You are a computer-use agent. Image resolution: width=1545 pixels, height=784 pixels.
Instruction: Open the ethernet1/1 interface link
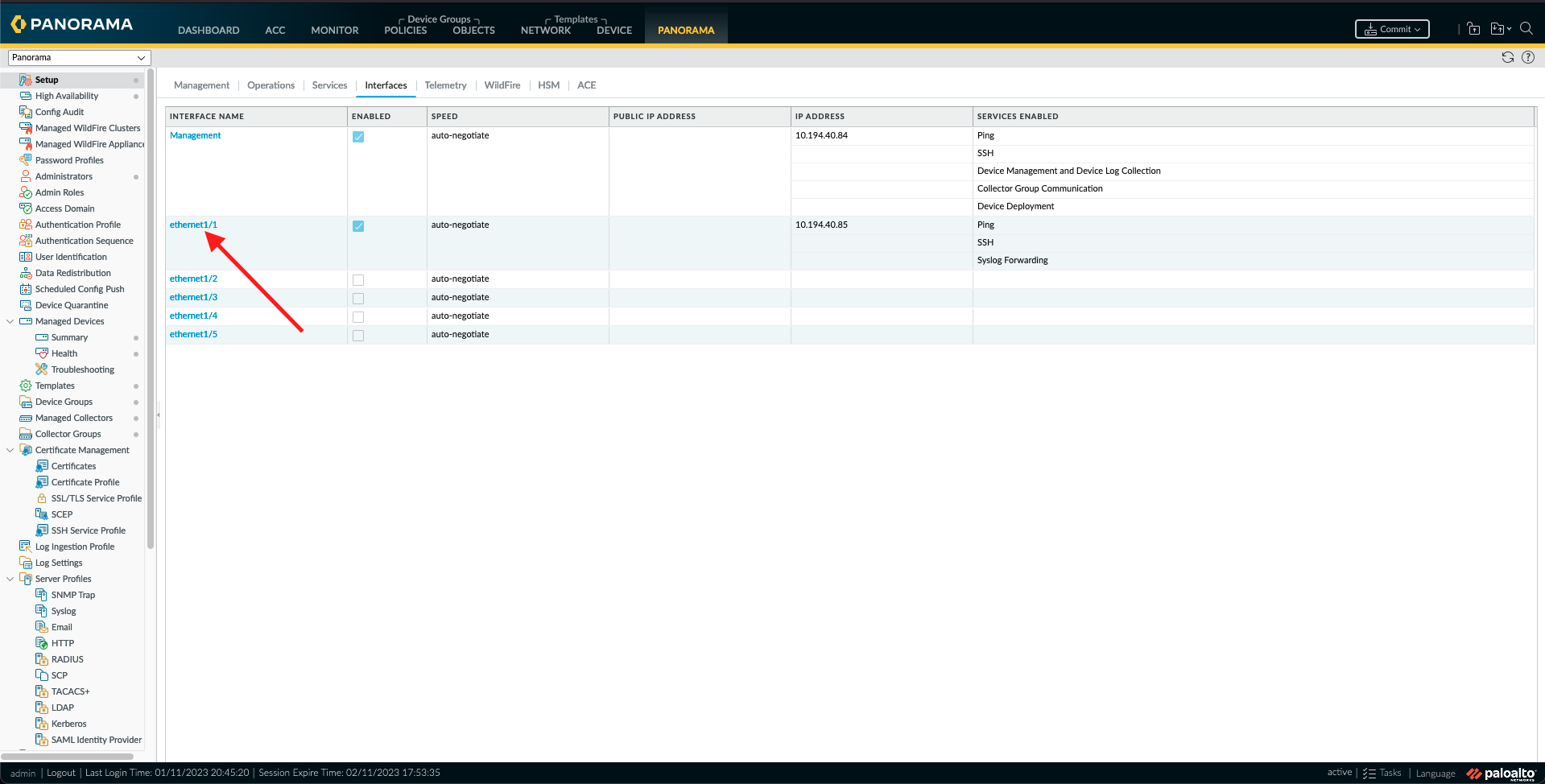pyautogui.click(x=192, y=225)
